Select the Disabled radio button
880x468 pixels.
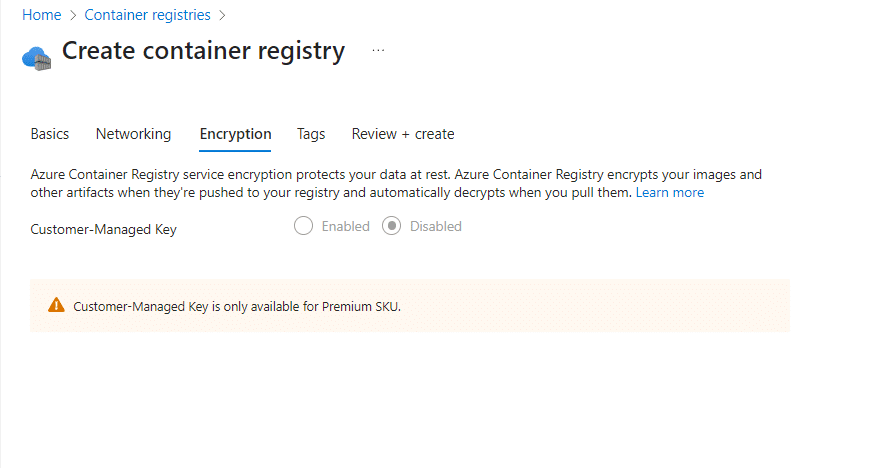(x=392, y=226)
